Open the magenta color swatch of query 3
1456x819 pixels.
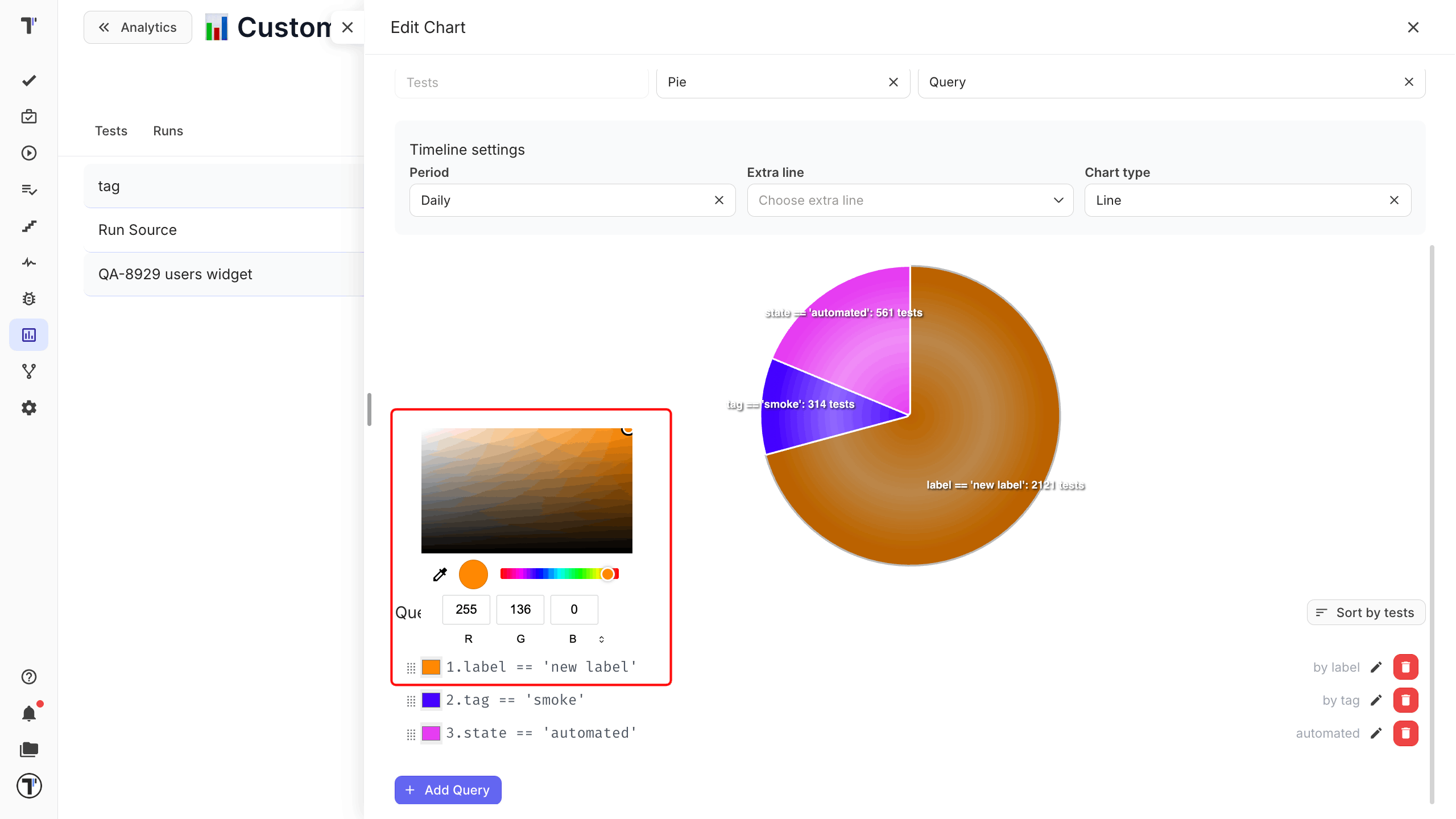[x=431, y=733]
